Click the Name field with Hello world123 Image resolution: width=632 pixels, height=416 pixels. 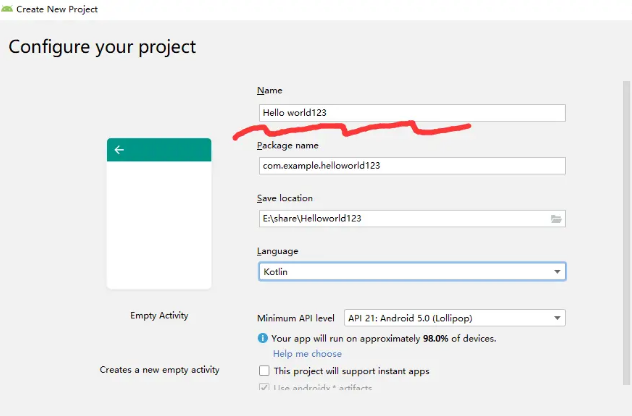(411, 113)
